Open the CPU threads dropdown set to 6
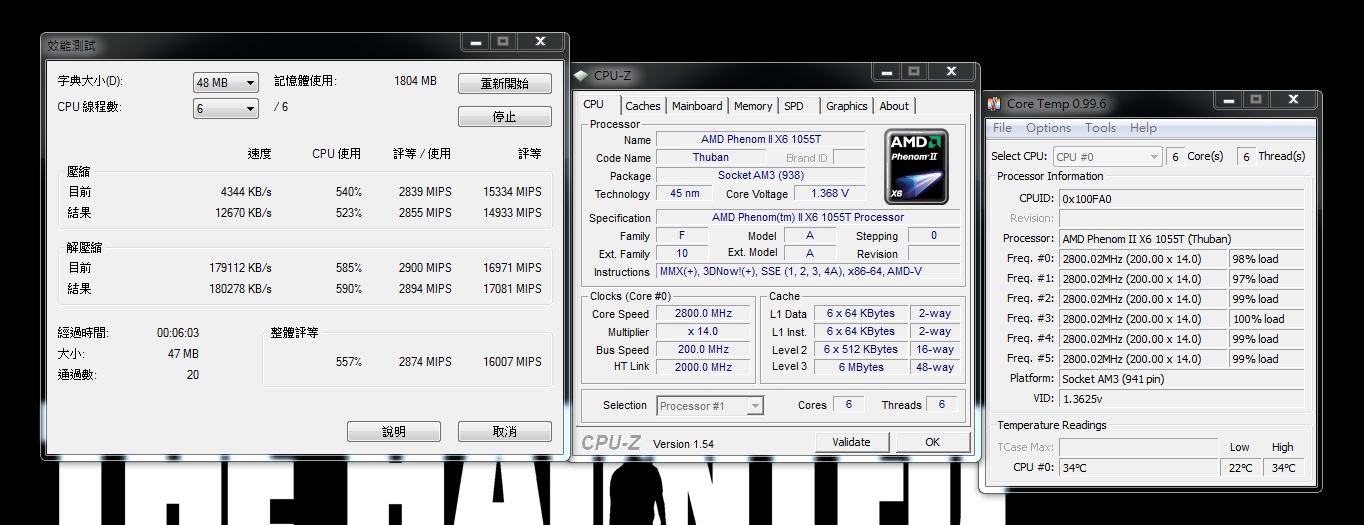Image resolution: width=1364 pixels, height=525 pixels. coord(226,108)
